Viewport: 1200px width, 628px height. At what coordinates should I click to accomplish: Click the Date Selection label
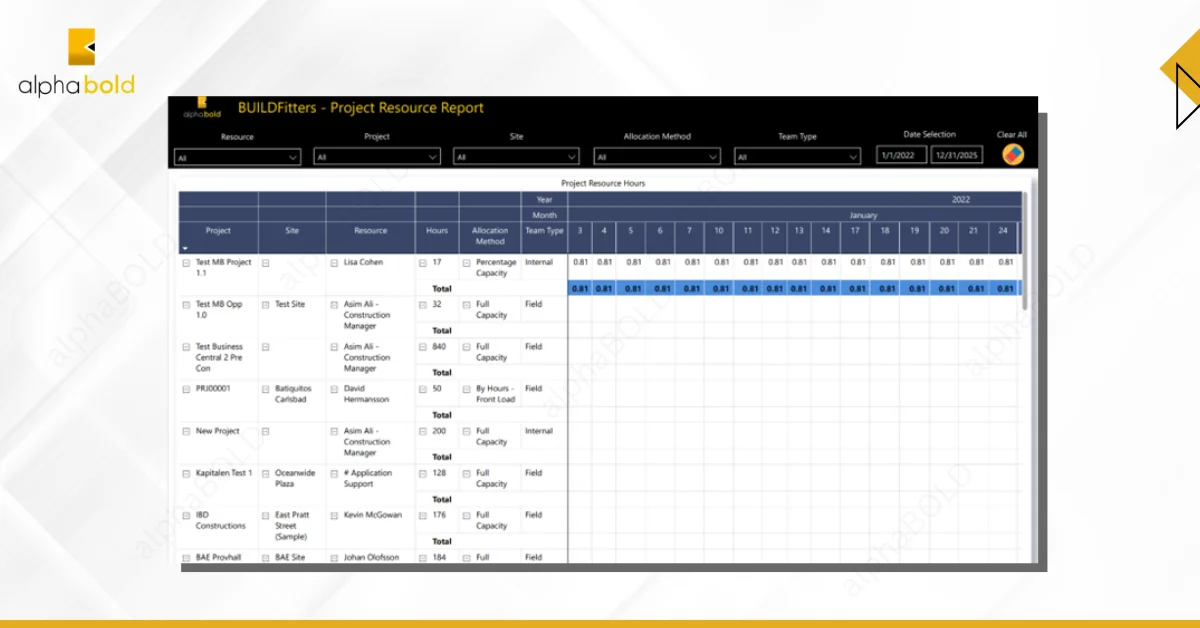click(x=930, y=134)
